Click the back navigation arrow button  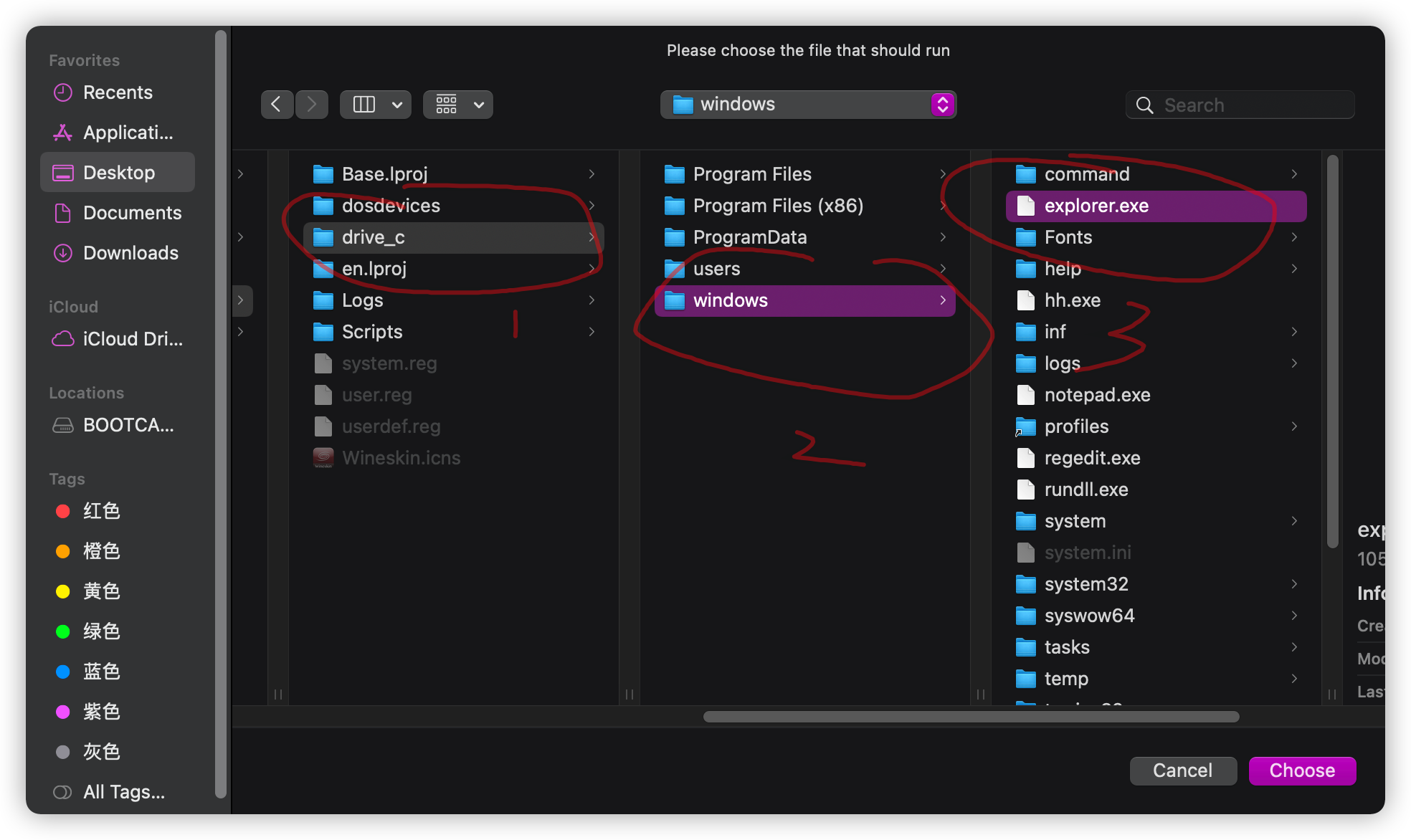pyautogui.click(x=277, y=105)
